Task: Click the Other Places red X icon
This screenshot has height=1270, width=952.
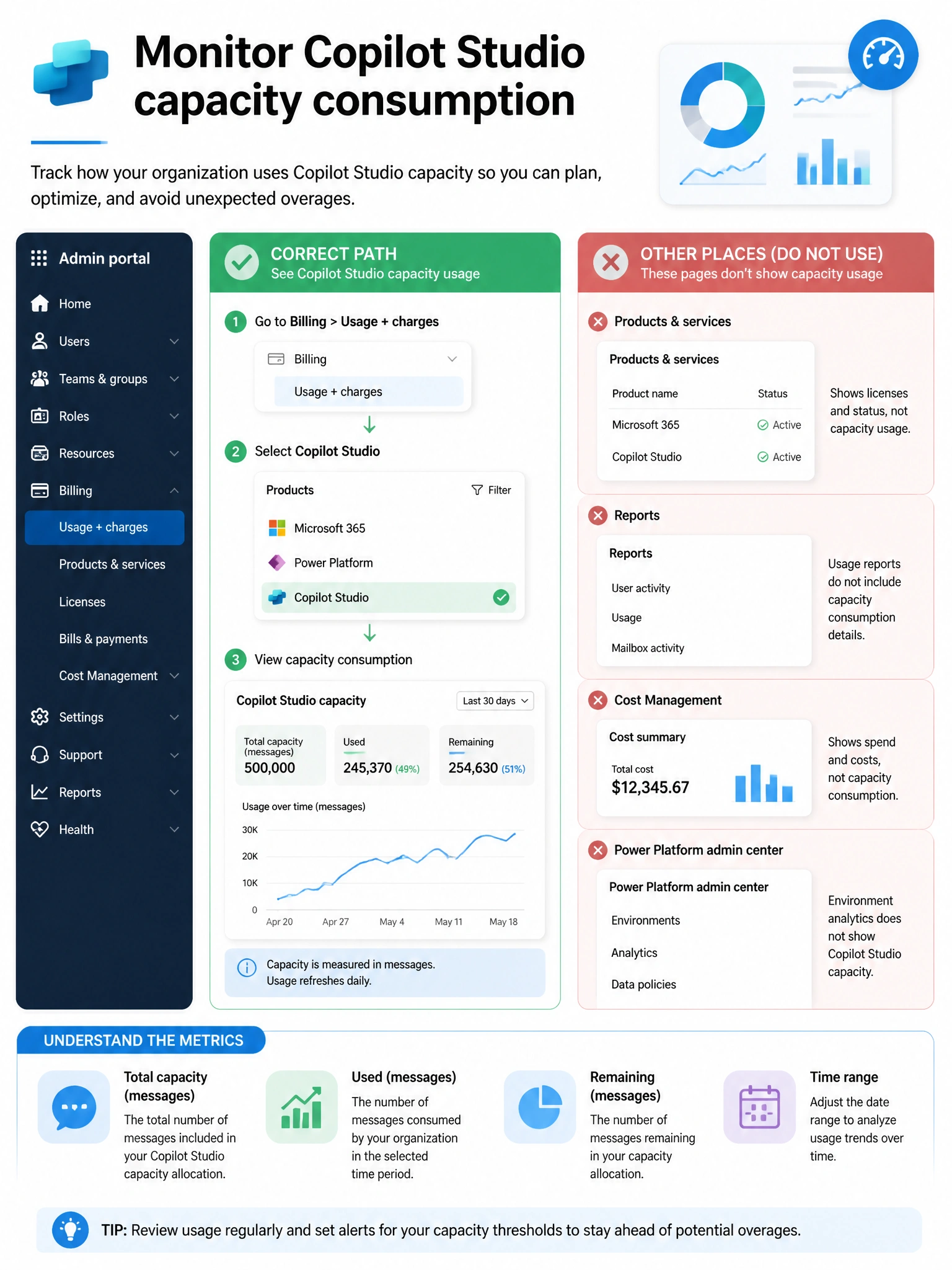Action: (610, 262)
